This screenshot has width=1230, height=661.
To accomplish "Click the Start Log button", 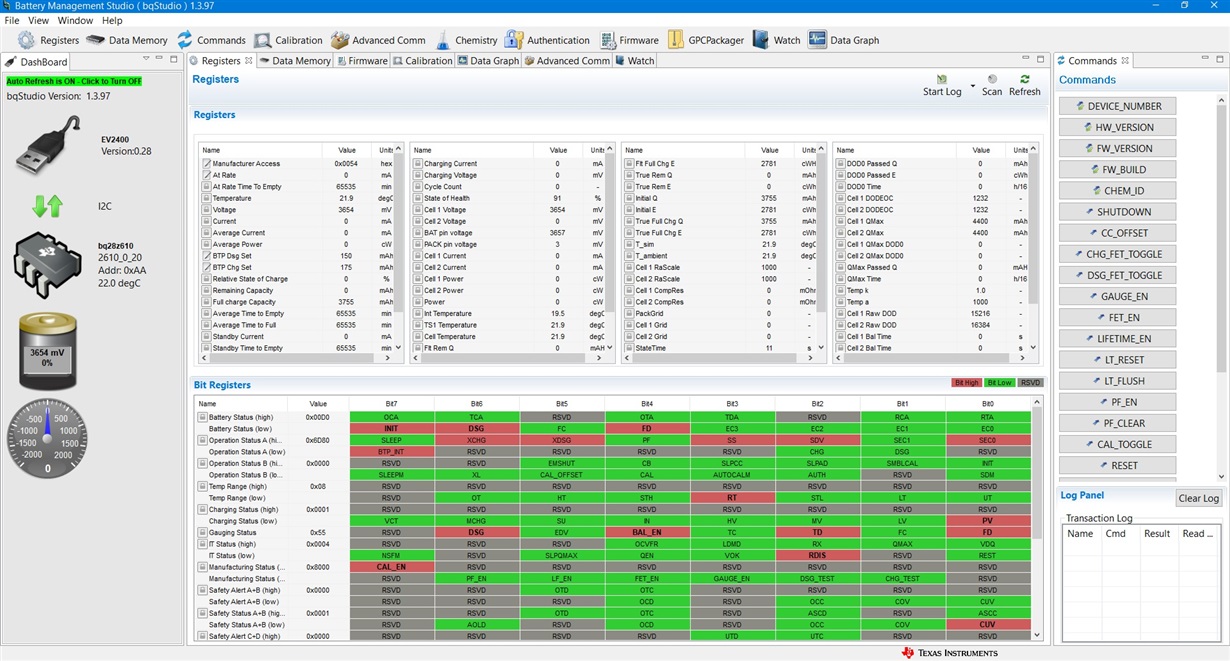I will tap(942, 85).
